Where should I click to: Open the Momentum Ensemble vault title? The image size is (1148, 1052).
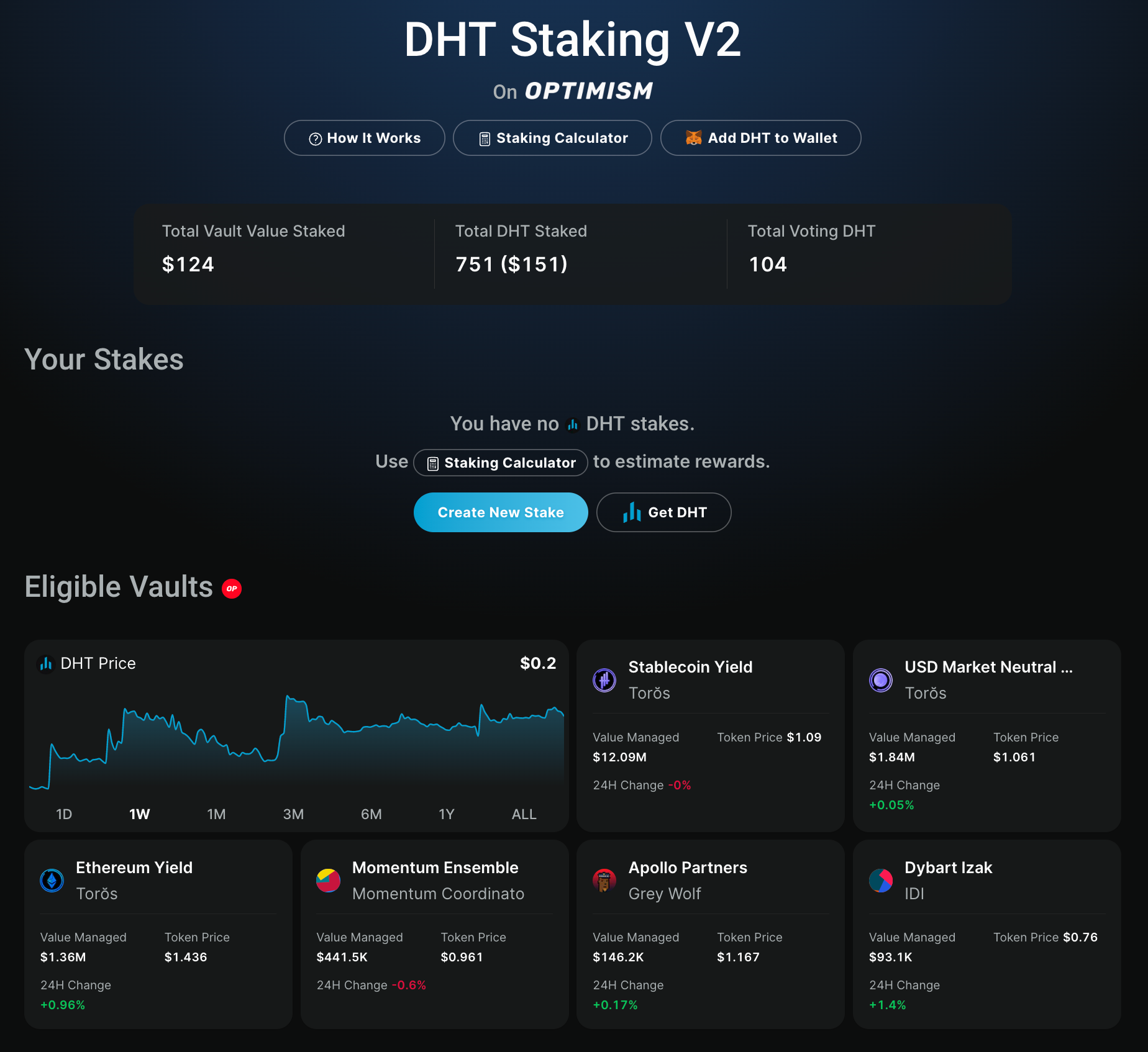435,868
